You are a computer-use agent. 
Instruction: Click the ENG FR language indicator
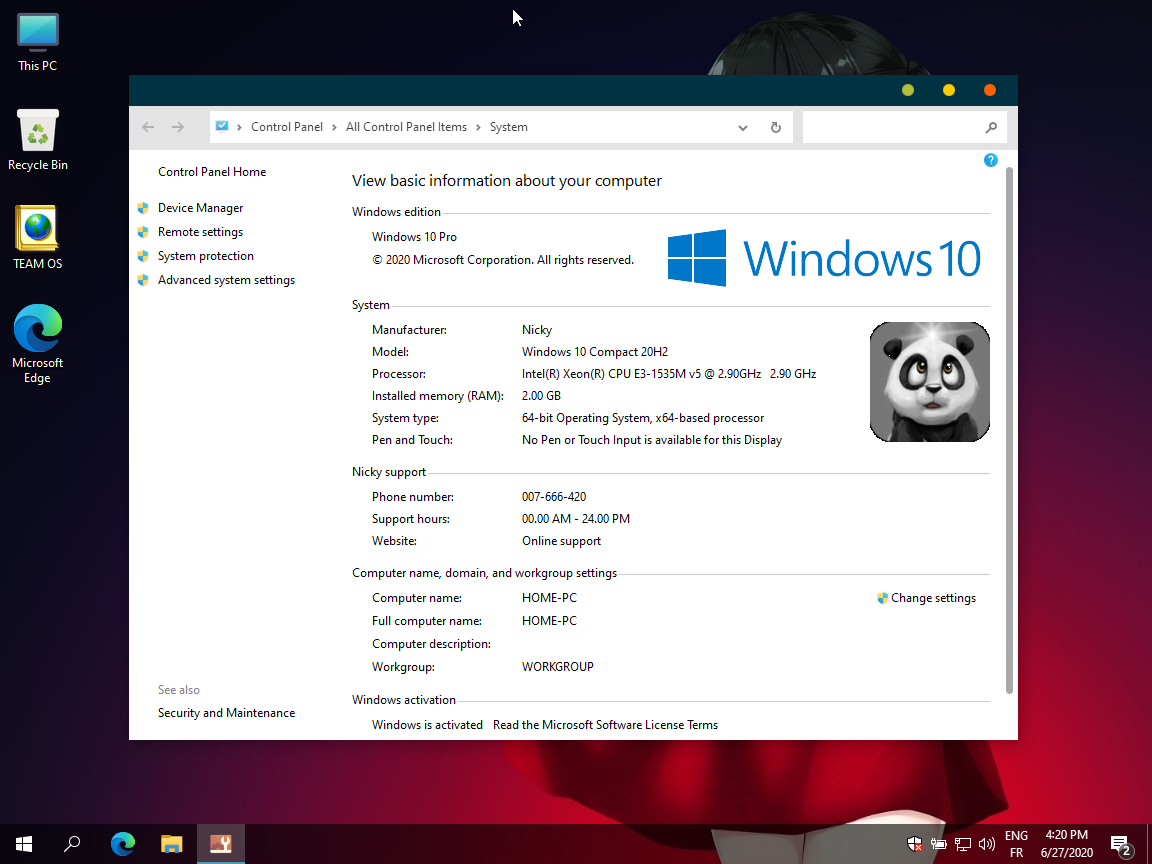click(x=1016, y=844)
